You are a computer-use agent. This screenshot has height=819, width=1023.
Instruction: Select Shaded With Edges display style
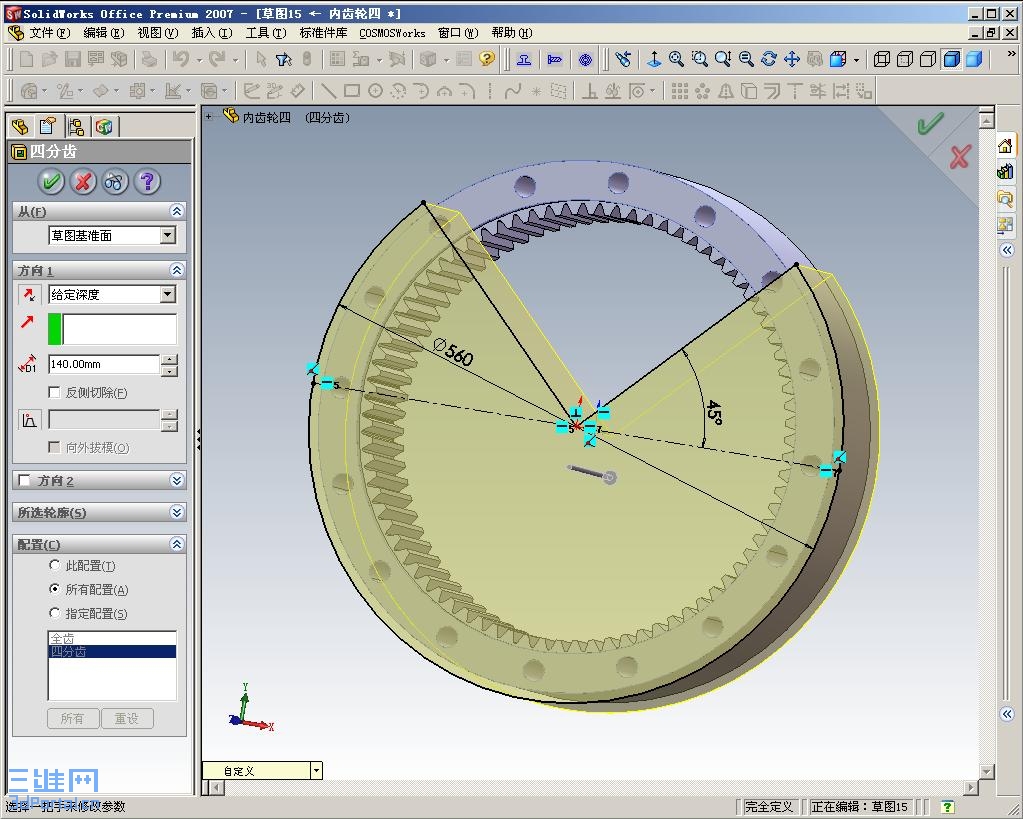coord(951,59)
